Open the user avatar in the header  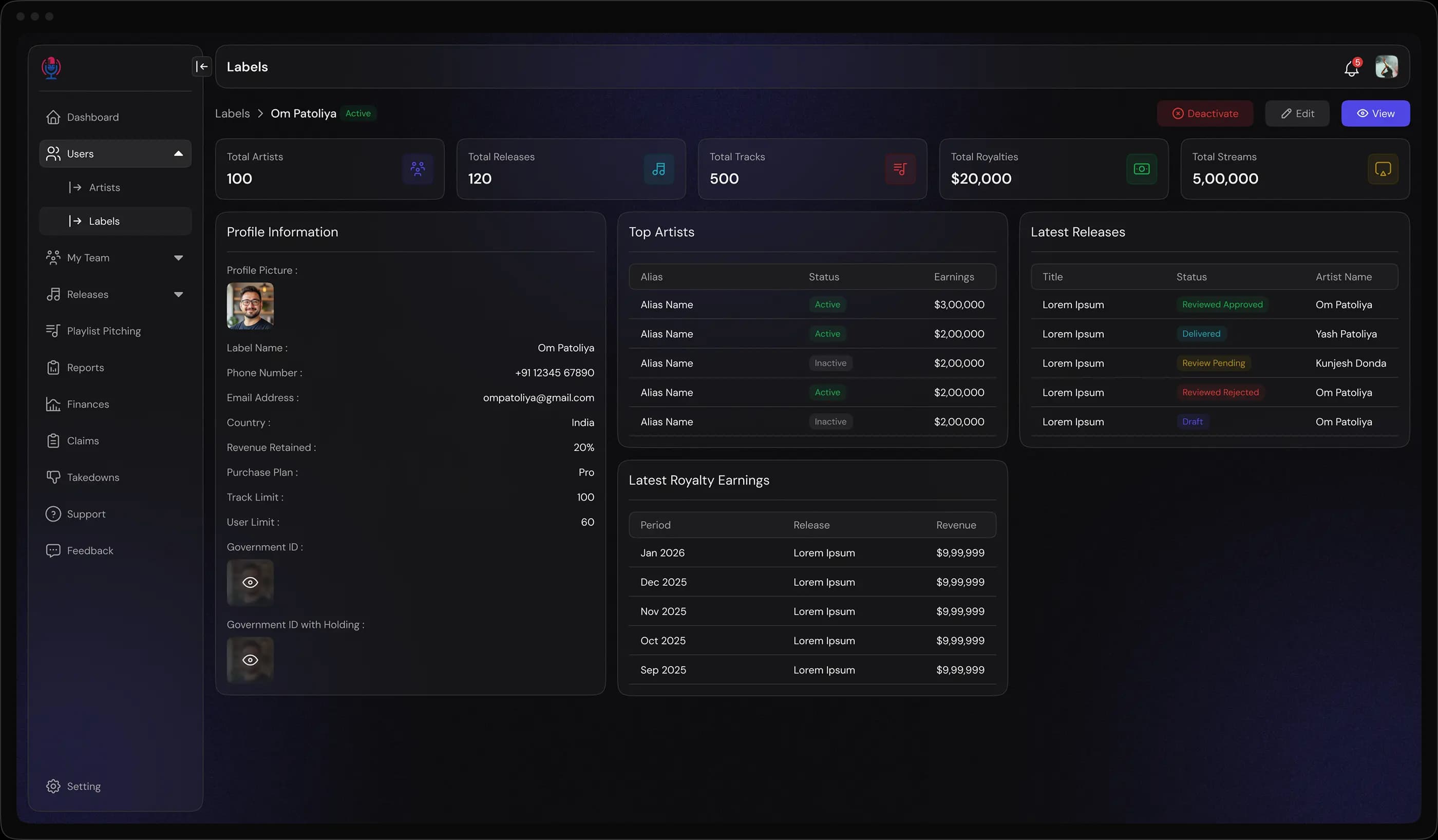1387,67
